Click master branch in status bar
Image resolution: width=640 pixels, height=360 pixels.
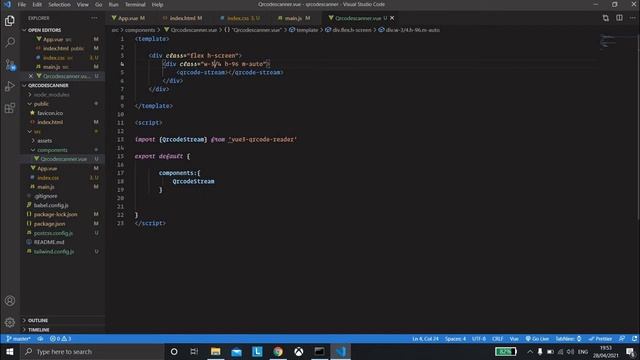point(18,339)
